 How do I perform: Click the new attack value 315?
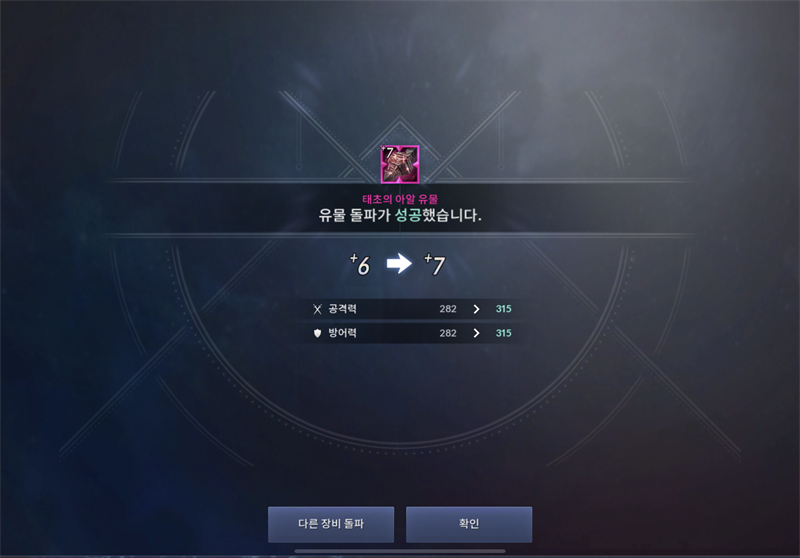tap(504, 309)
